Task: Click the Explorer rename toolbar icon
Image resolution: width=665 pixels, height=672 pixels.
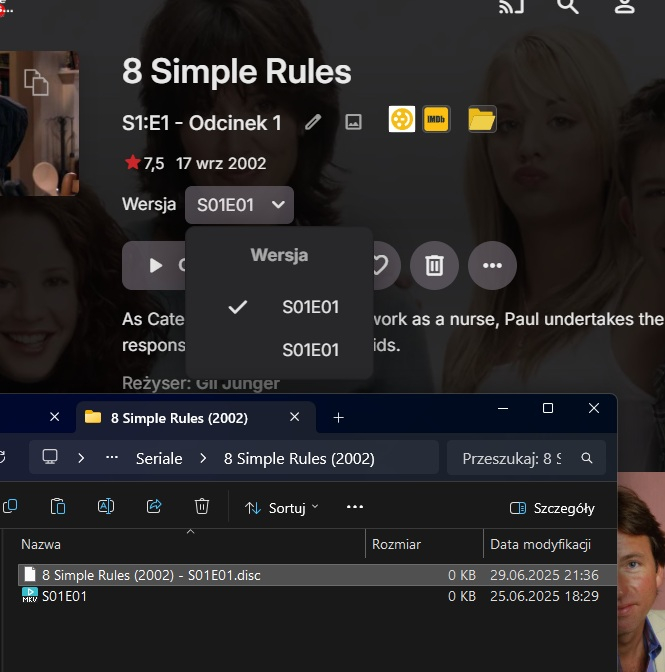Action: (x=106, y=507)
